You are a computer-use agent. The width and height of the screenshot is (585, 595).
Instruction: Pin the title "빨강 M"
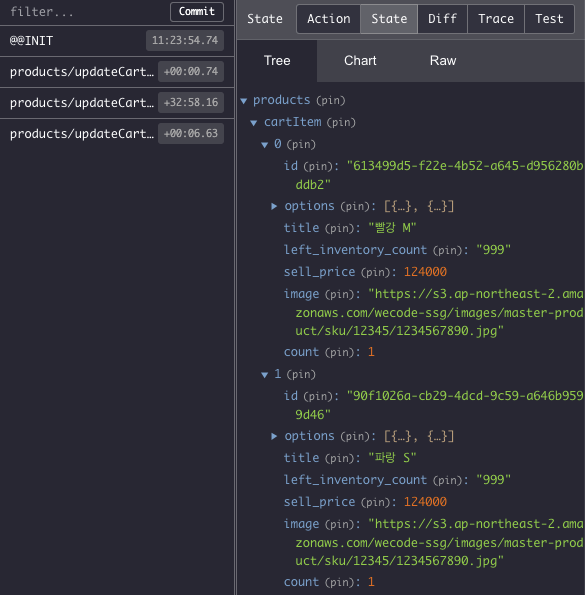340,228
